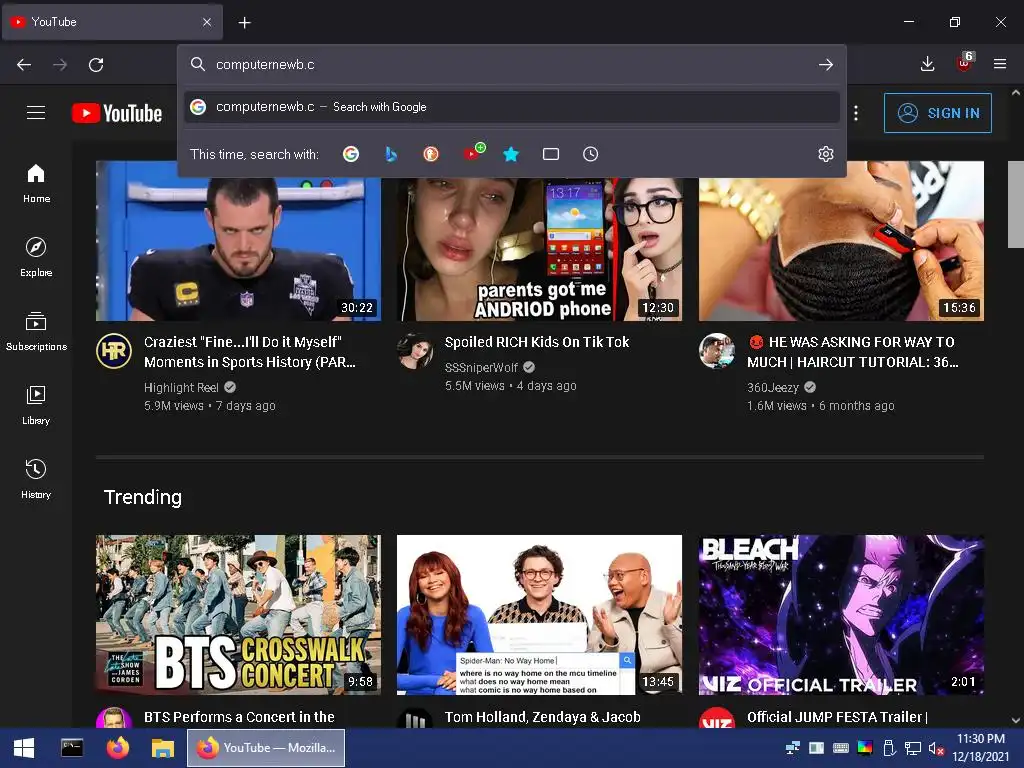Open Command Prompt from taskbar
The width and height of the screenshot is (1024, 768).
point(72,748)
